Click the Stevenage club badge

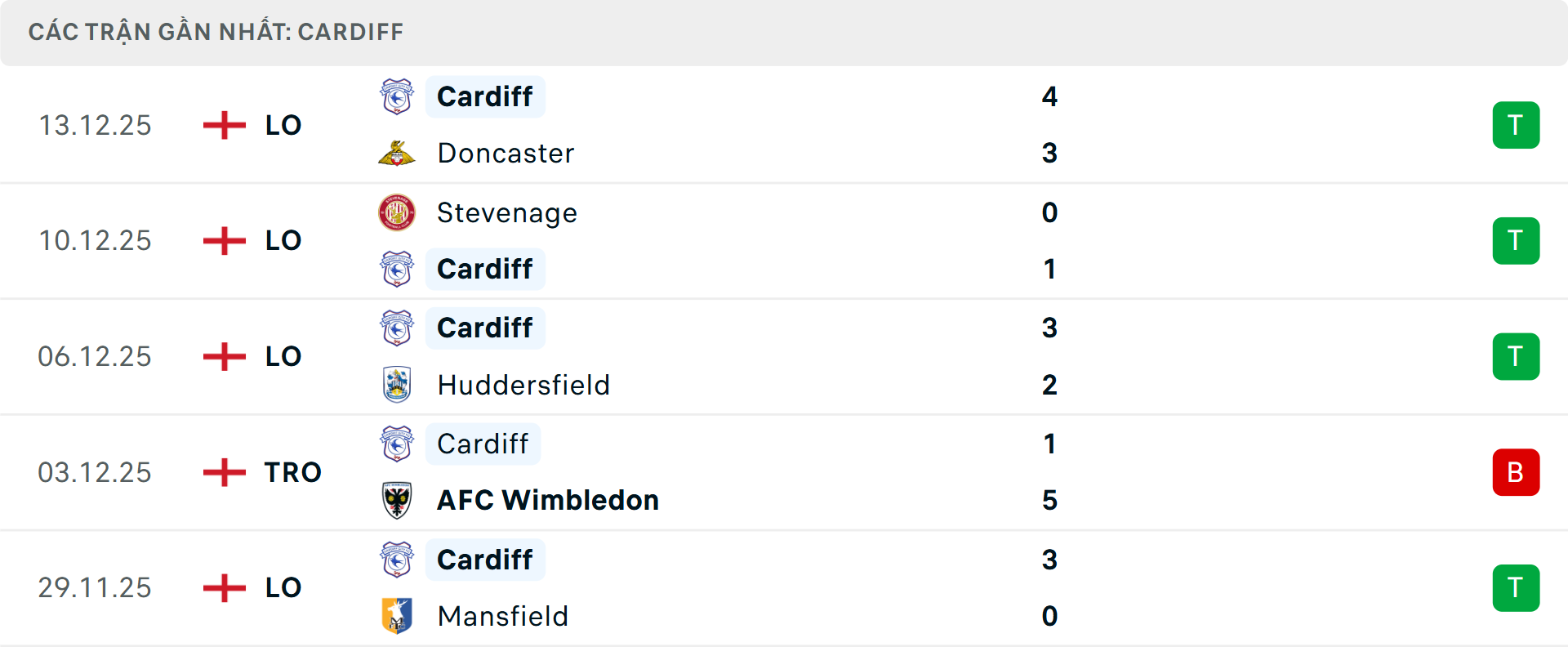(397, 212)
